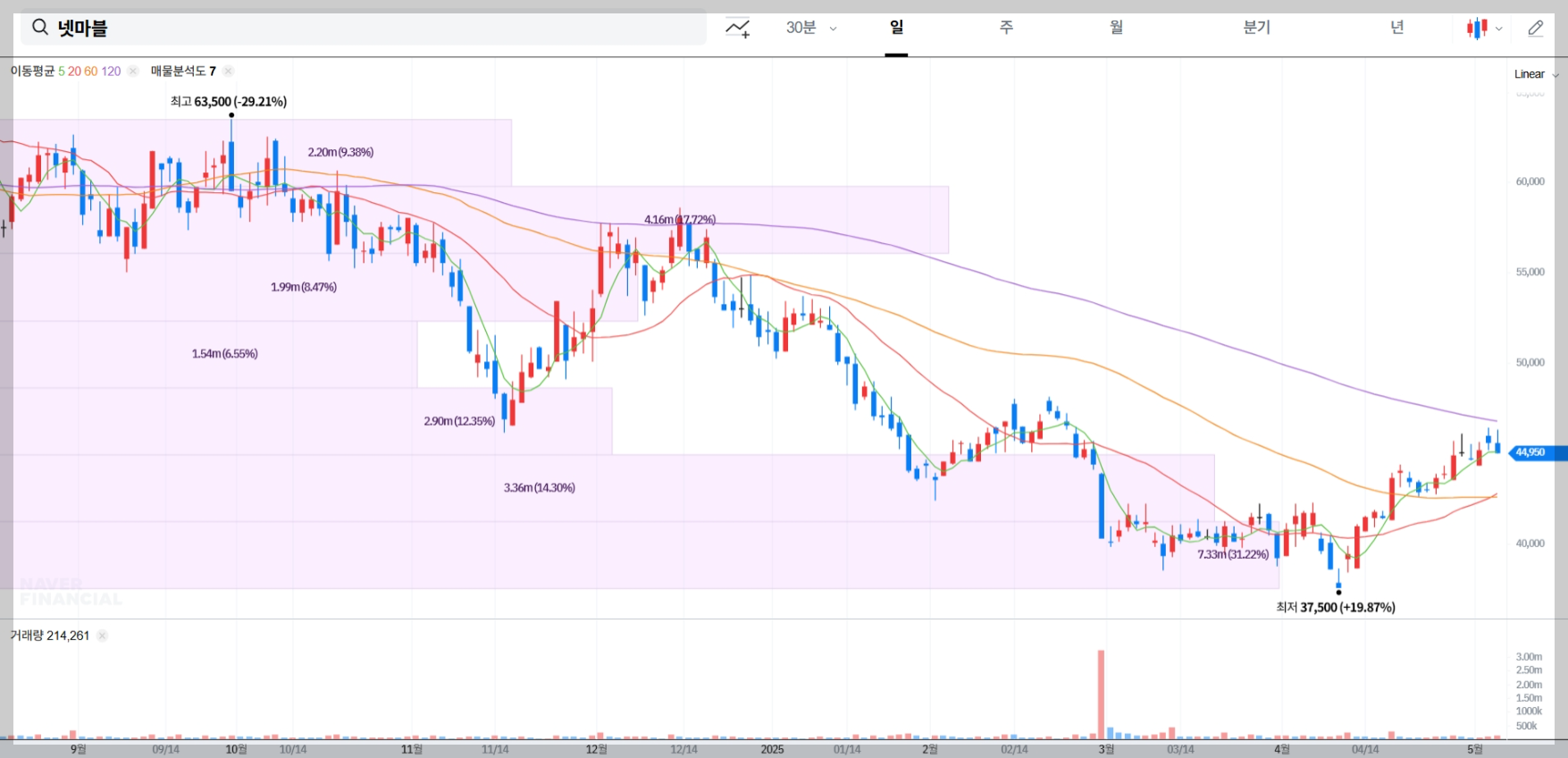Viewport: 1568px width, 758px height.
Task: Switch to the 주 (weekly) tab
Action: click(x=1006, y=28)
